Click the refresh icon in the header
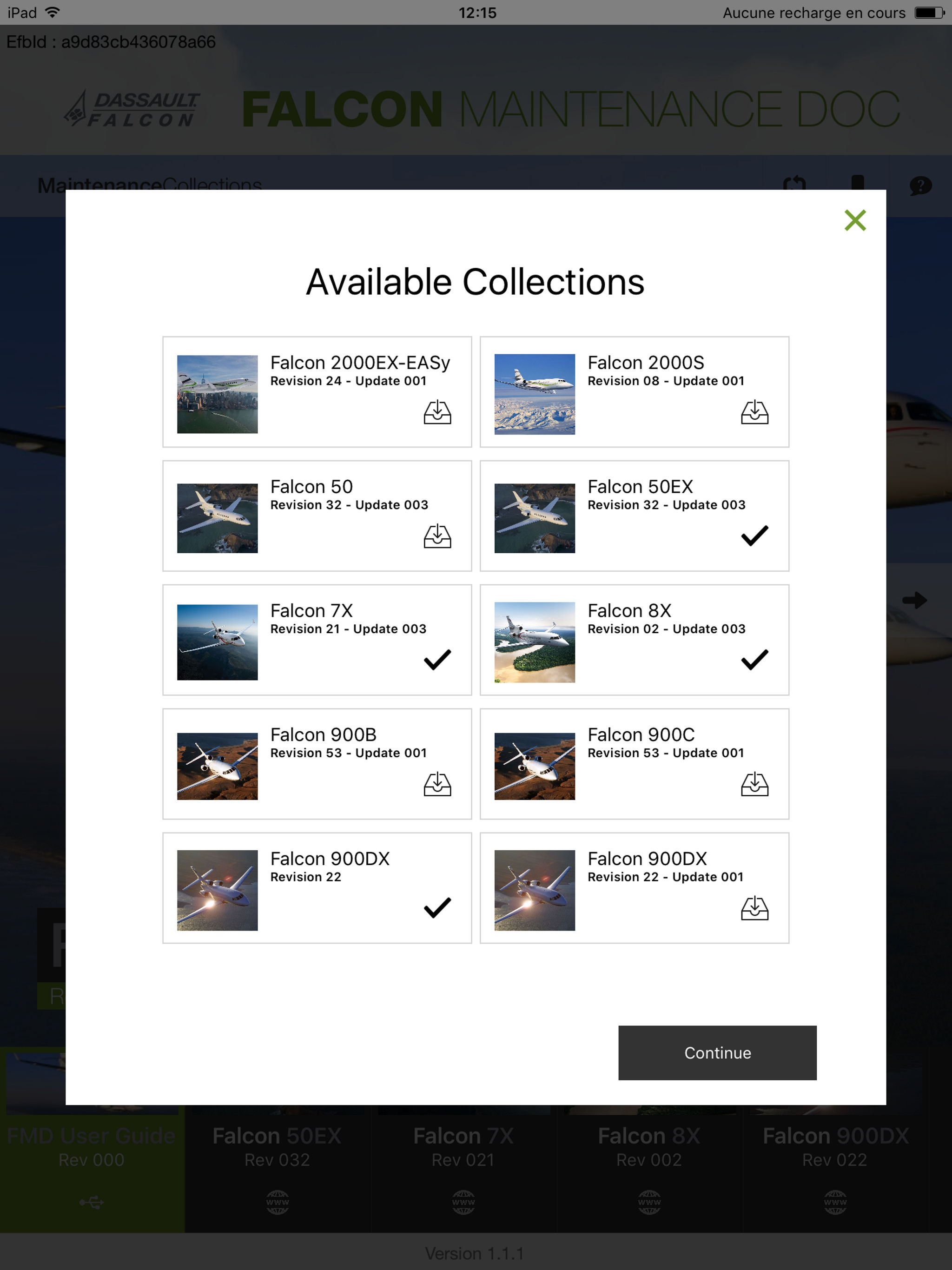This screenshot has width=952, height=1270. click(794, 184)
